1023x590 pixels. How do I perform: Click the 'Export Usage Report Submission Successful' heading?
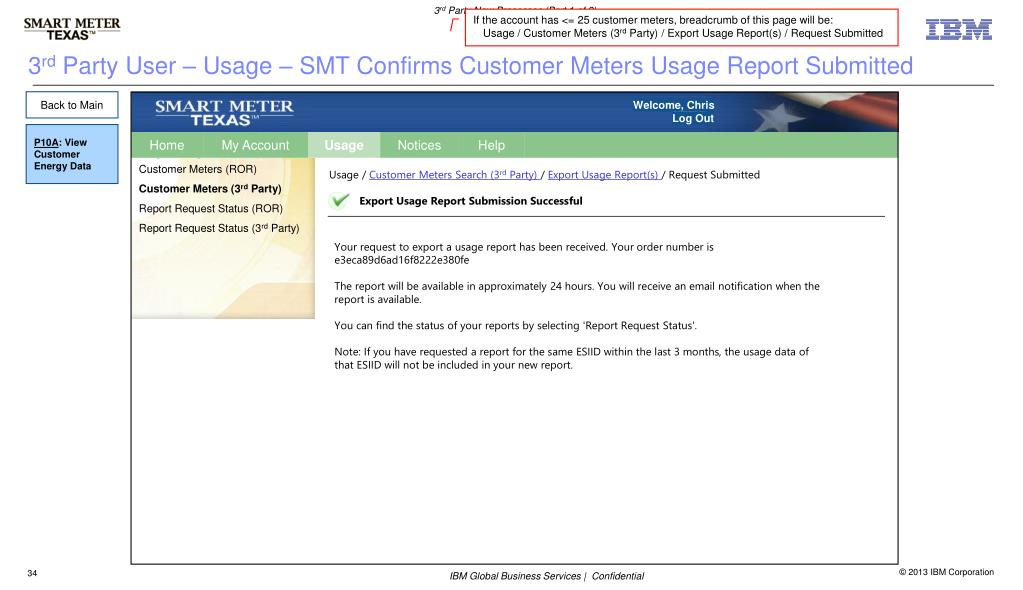(x=471, y=201)
